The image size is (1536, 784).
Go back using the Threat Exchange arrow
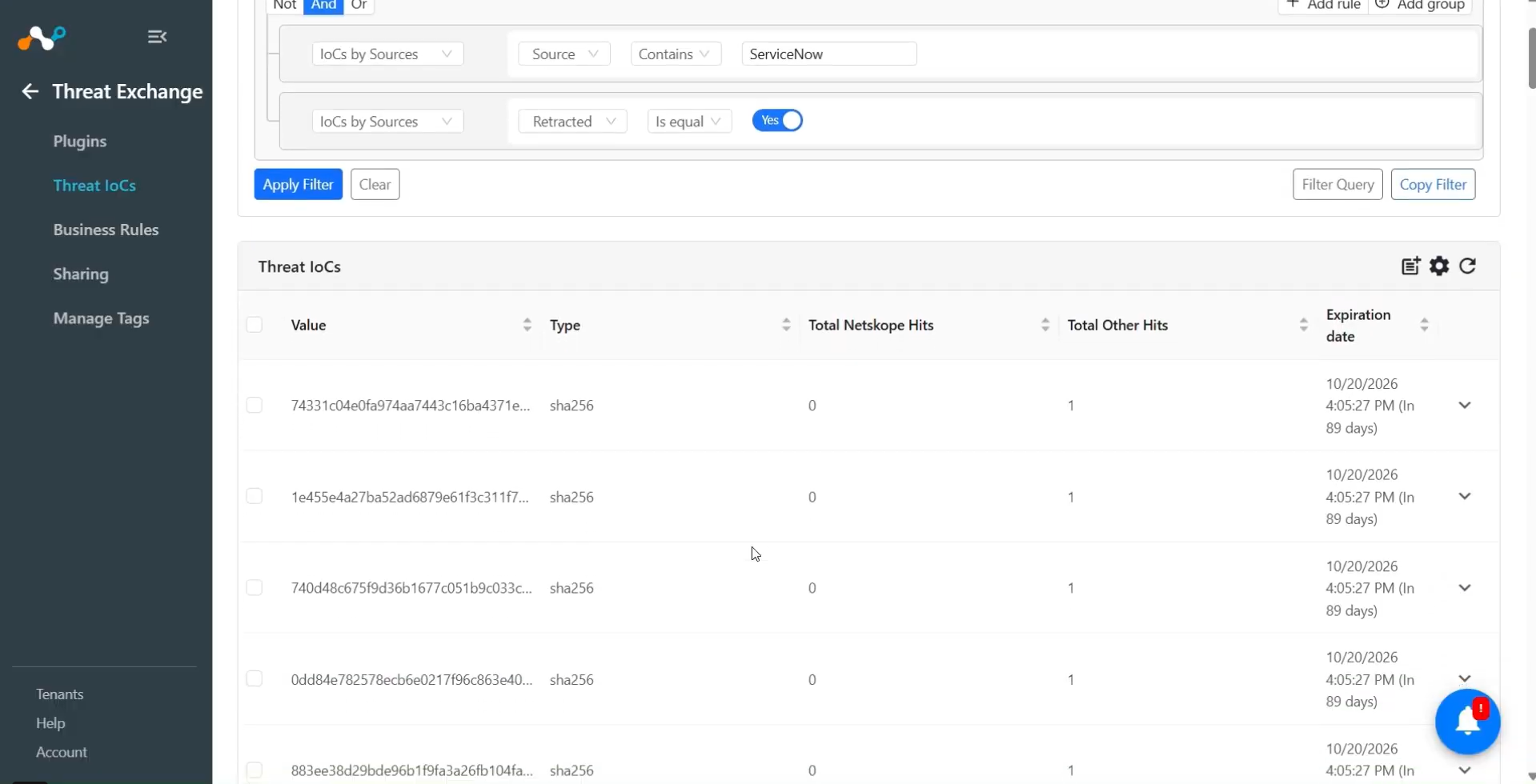[30, 91]
